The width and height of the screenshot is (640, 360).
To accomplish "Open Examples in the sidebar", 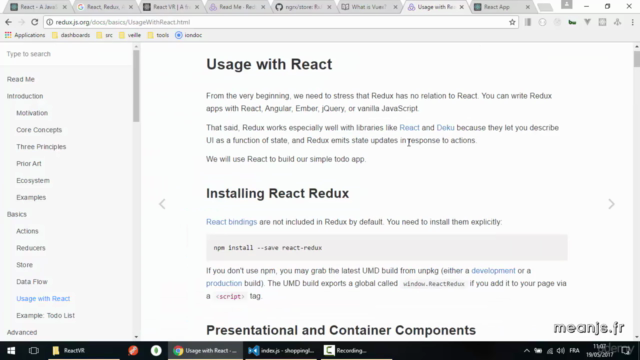I will click(31, 197).
